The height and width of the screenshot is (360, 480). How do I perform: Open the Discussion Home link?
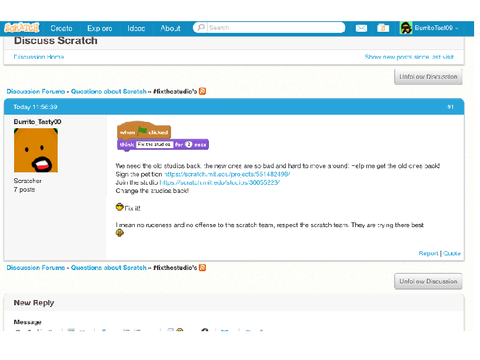click(39, 57)
